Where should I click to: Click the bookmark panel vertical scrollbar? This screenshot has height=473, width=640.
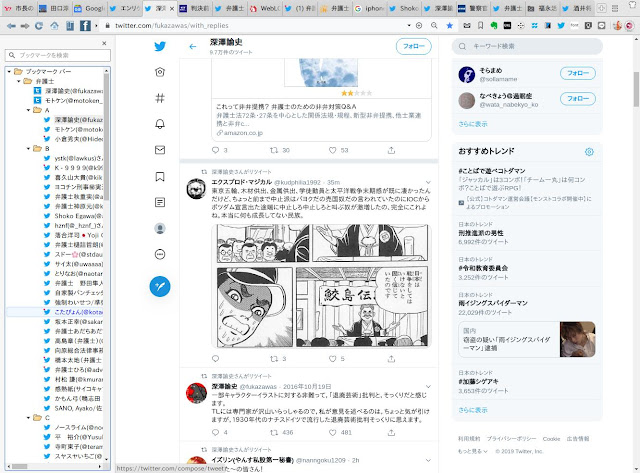point(106,136)
